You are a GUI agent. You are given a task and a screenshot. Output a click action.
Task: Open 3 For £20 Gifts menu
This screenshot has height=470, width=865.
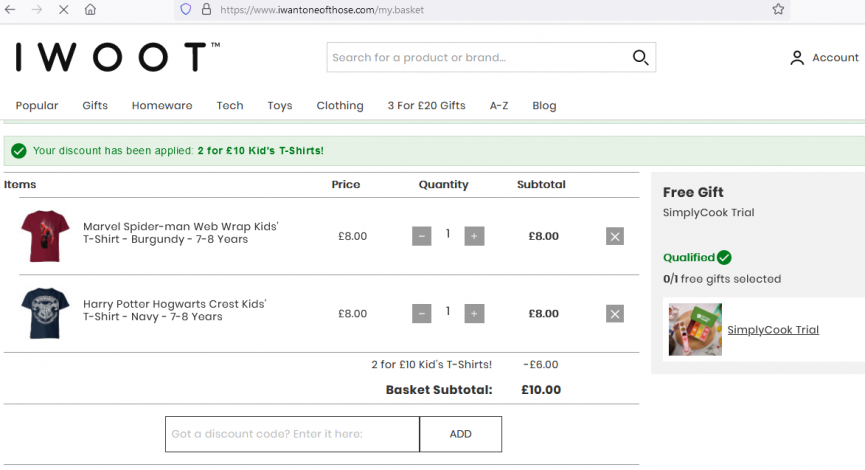(x=426, y=105)
